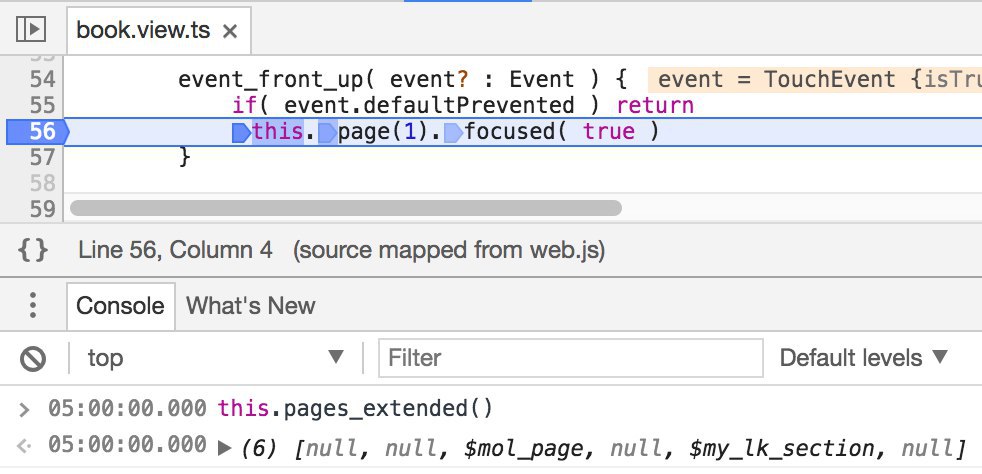Click 'defaultPrevented' on line 55
This screenshot has height=474, width=982.
[x=468, y=105]
